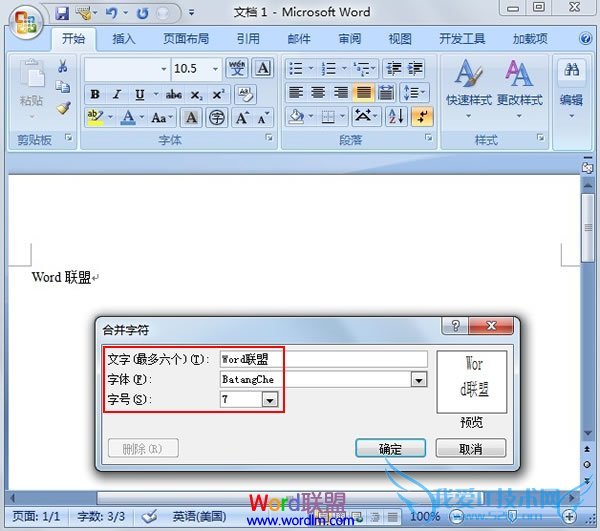Screen dimensions: 600x531
Task: Open the dialog size 7 dropdown
Action: click(270, 400)
